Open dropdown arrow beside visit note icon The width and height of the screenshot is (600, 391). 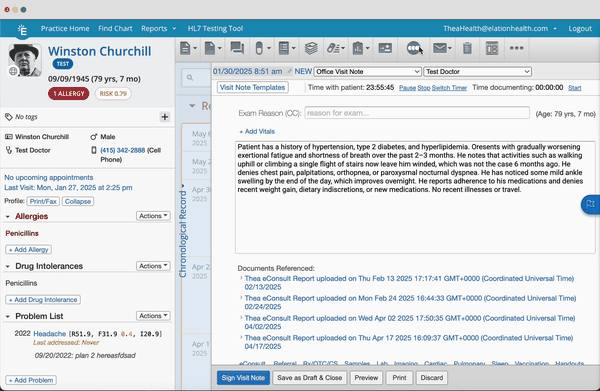pos(195,48)
